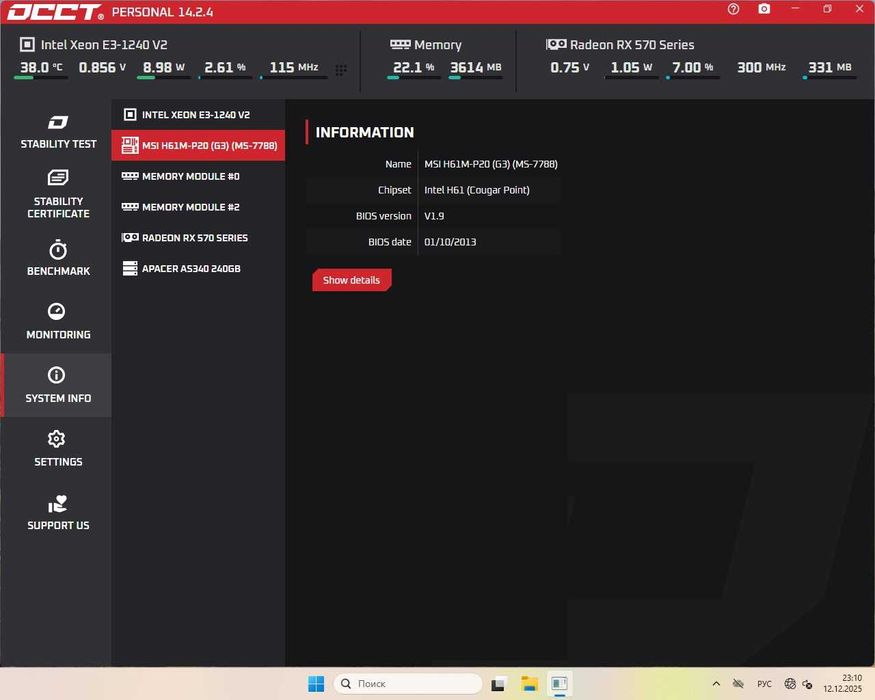Click the CPU power 8.98 W value
The height and width of the screenshot is (700, 875).
point(164,68)
